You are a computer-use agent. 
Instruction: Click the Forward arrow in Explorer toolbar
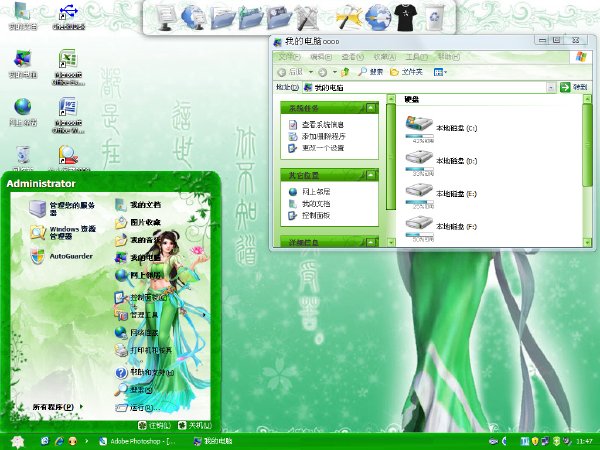(x=323, y=72)
